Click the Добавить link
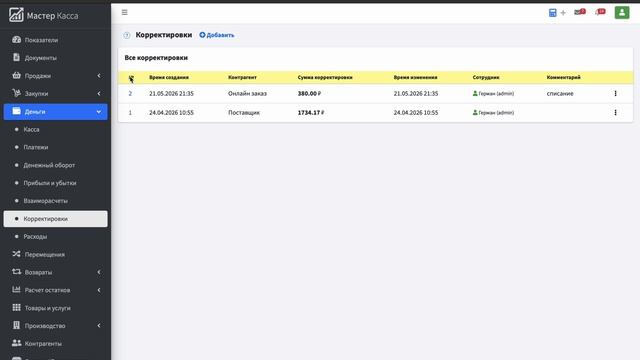This screenshot has height=360, width=640. pos(217,35)
